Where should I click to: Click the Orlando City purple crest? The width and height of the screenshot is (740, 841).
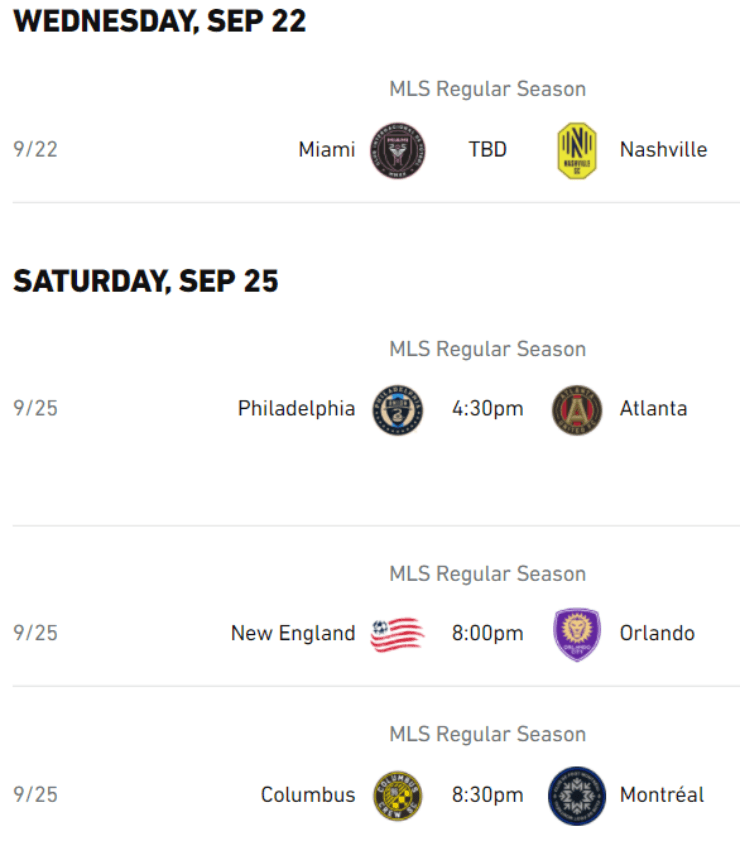[577, 634]
